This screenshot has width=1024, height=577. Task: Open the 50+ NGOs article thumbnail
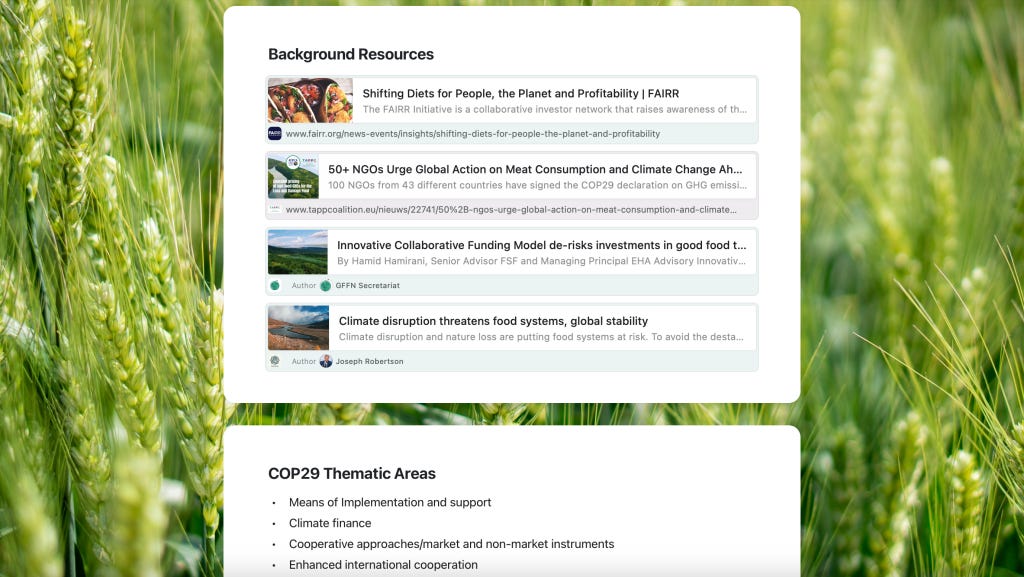(x=293, y=176)
